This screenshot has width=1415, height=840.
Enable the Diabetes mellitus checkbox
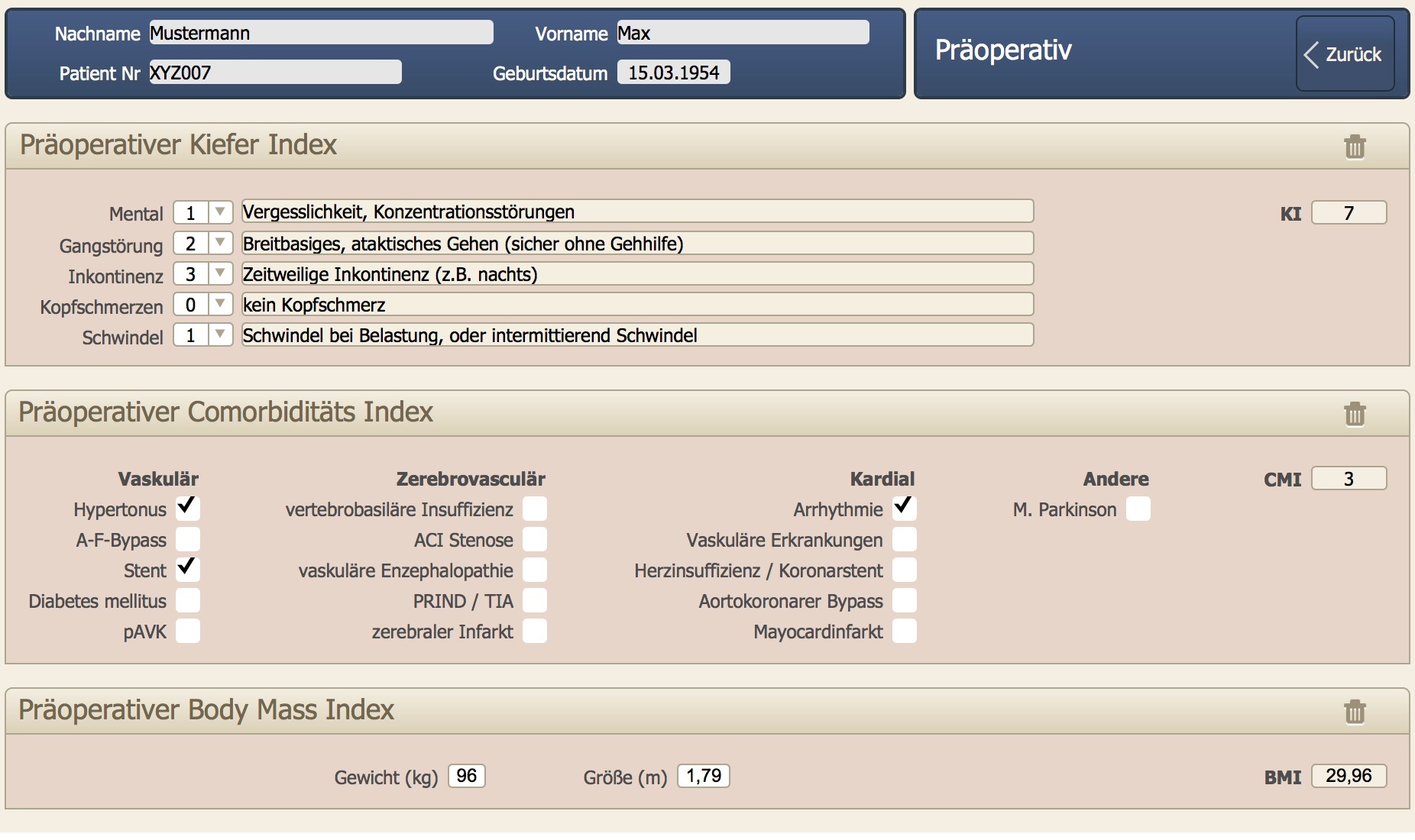tap(187, 600)
